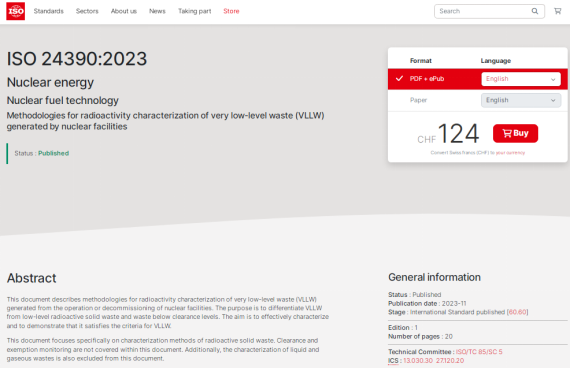Viewport: 570px width, 368px height.
Task: Open the ISO/TC 85/SC 5 committee link
Action: click(x=479, y=352)
